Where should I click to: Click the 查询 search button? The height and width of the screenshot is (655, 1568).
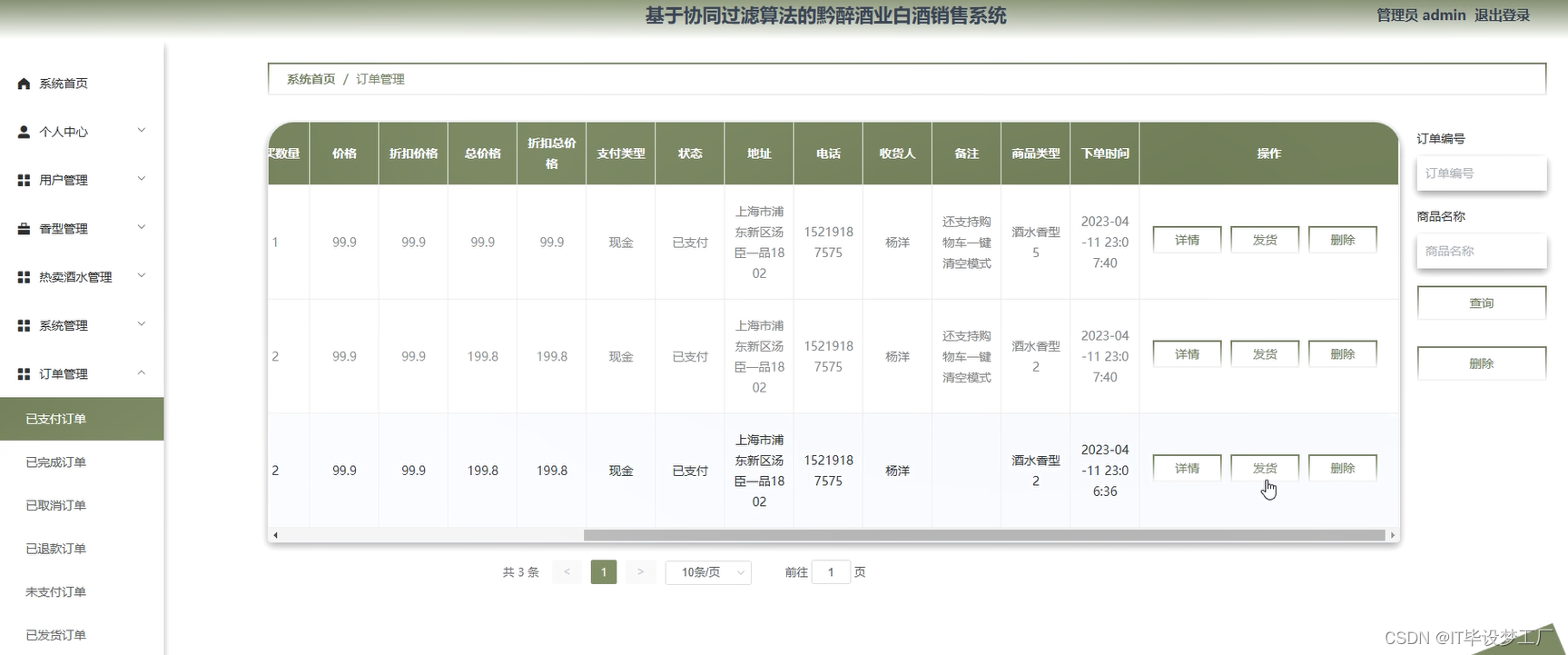click(x=1482, y=303)
